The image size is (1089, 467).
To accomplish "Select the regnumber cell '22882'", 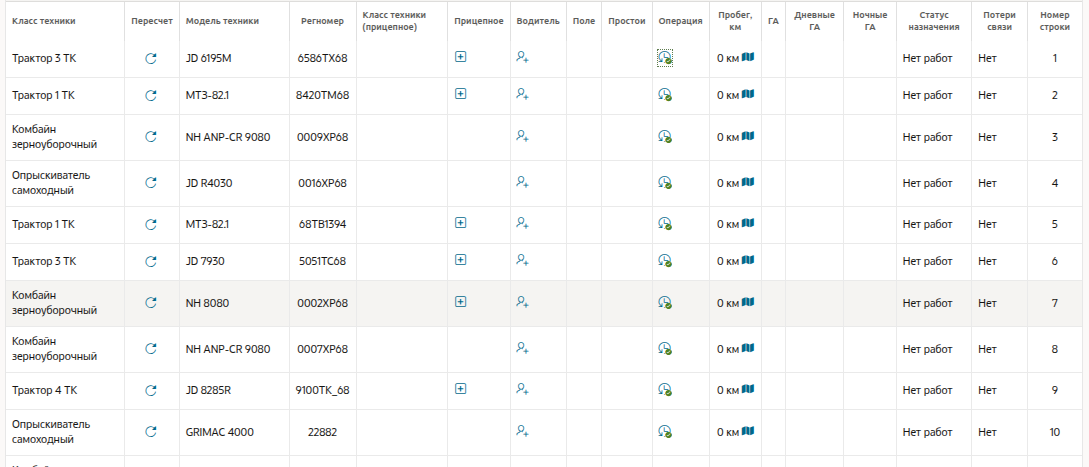I will [x=322, y=432].
